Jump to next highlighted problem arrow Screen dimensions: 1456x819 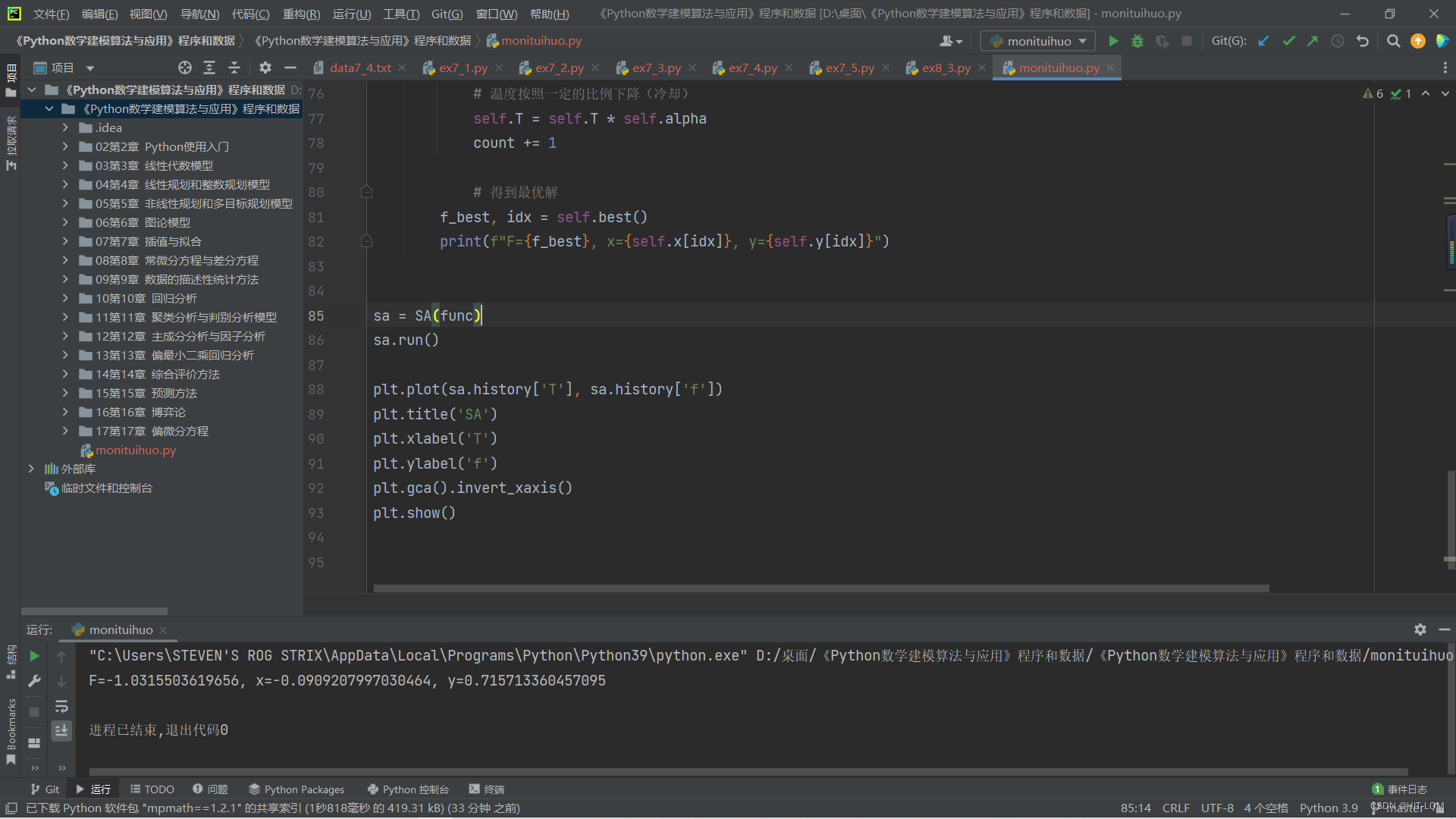pos(1445,93)
